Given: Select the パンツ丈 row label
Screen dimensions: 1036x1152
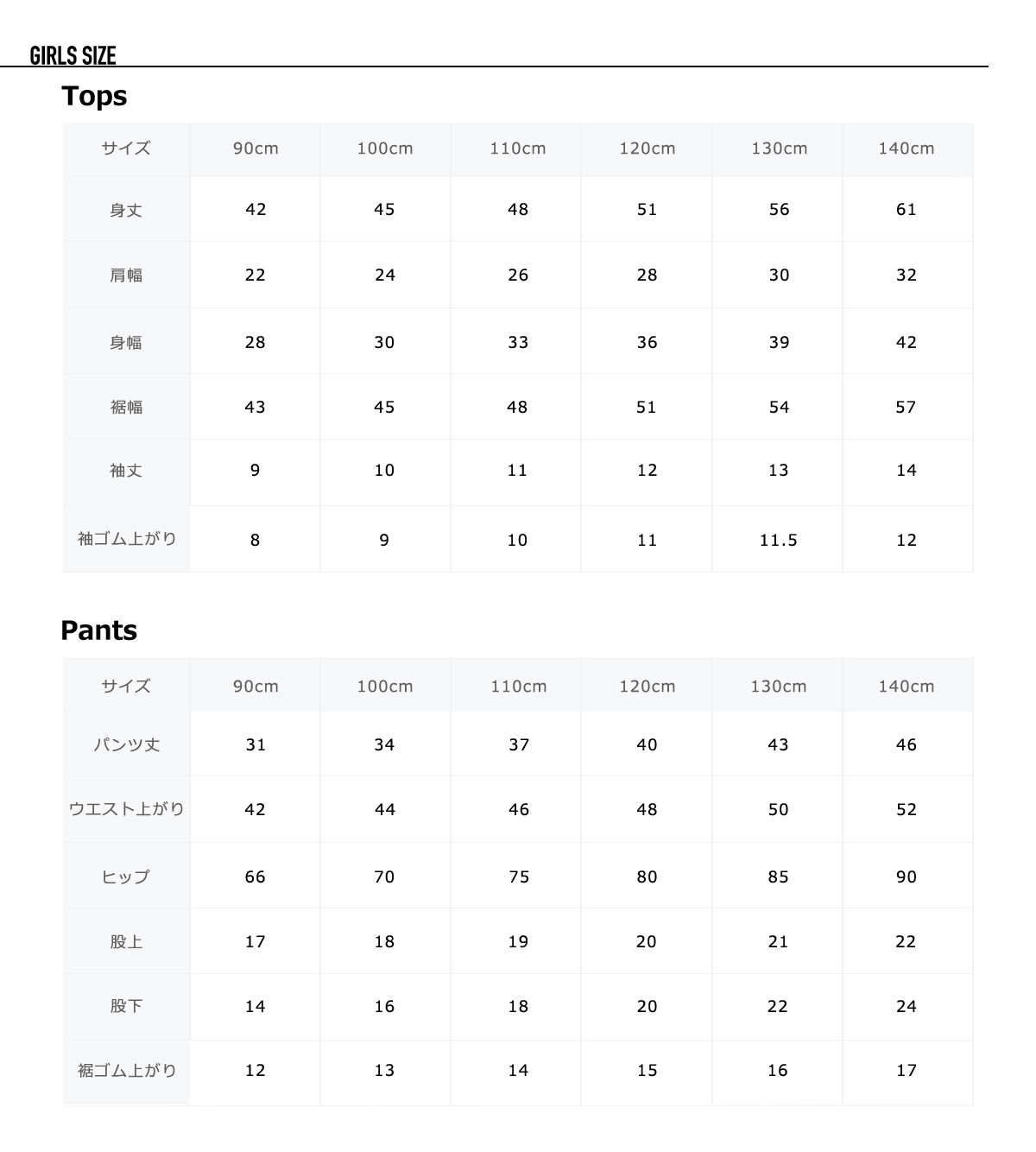Looking at the screenshot, I should tap(126, 744).
